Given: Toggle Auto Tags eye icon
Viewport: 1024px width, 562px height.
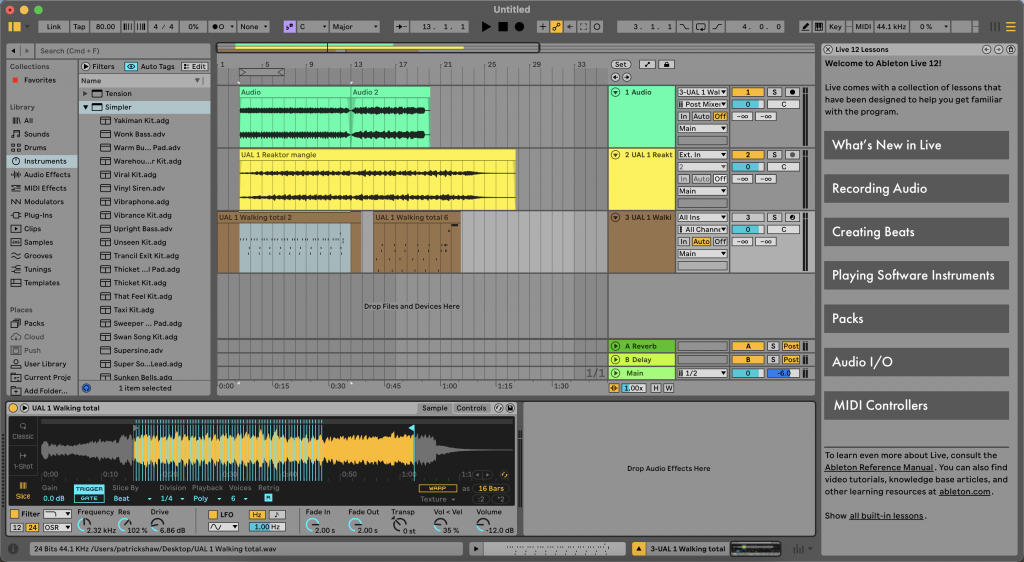Looking at the screenshot, I should pos(131,67).
